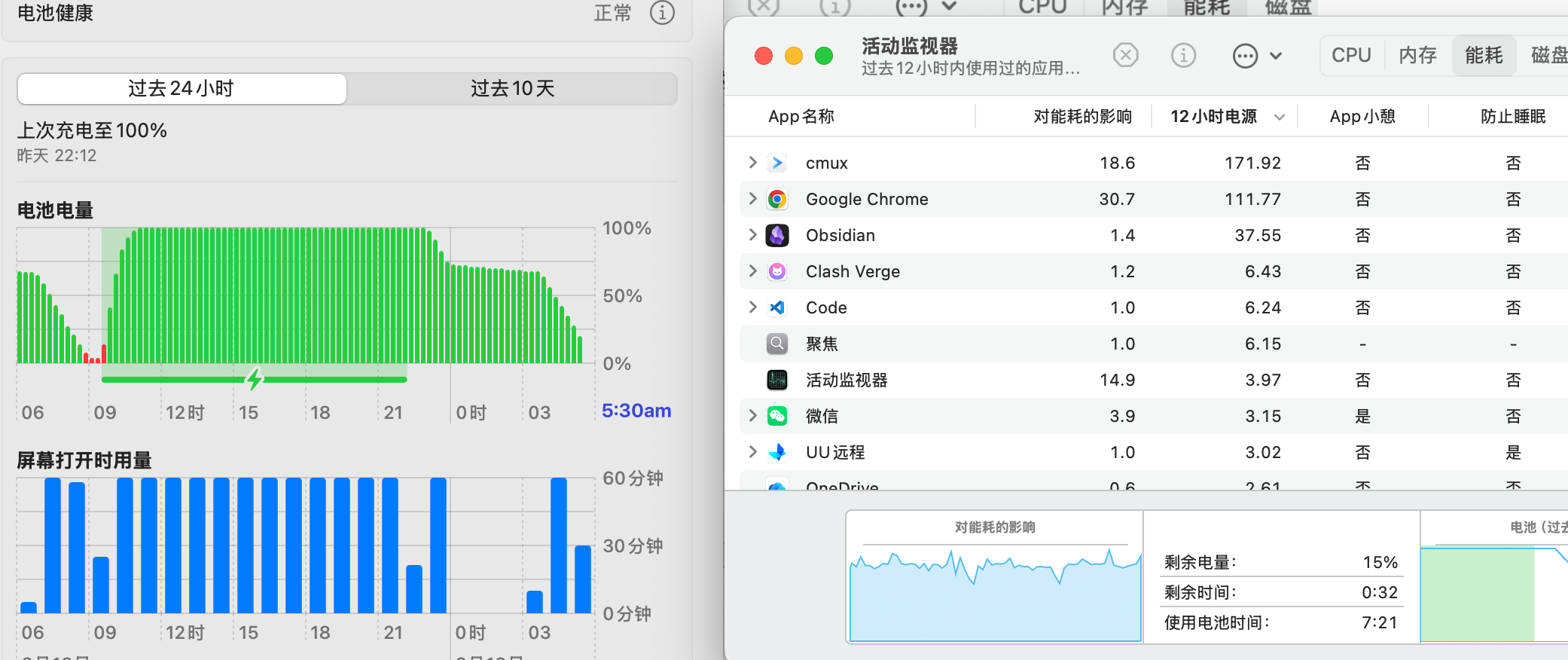Expand the Google Chrome process row
The height and width of the screenshot is (660, 1568).
click(752, 199)
